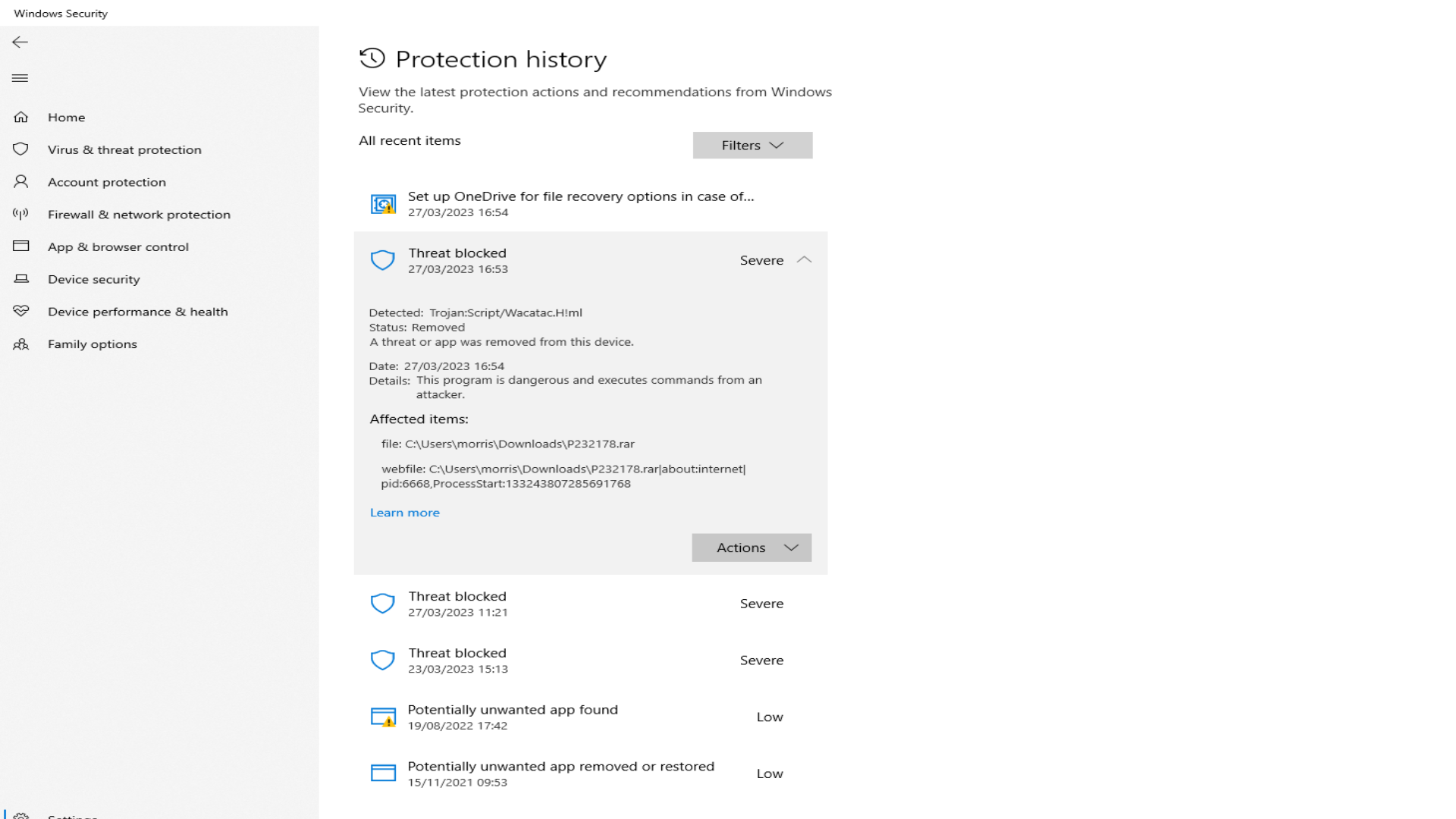The height and width of the screenshot is (819, 1456).
Task: Click the Potentially unwanted app found icon
Action: (x=383, y=717)
